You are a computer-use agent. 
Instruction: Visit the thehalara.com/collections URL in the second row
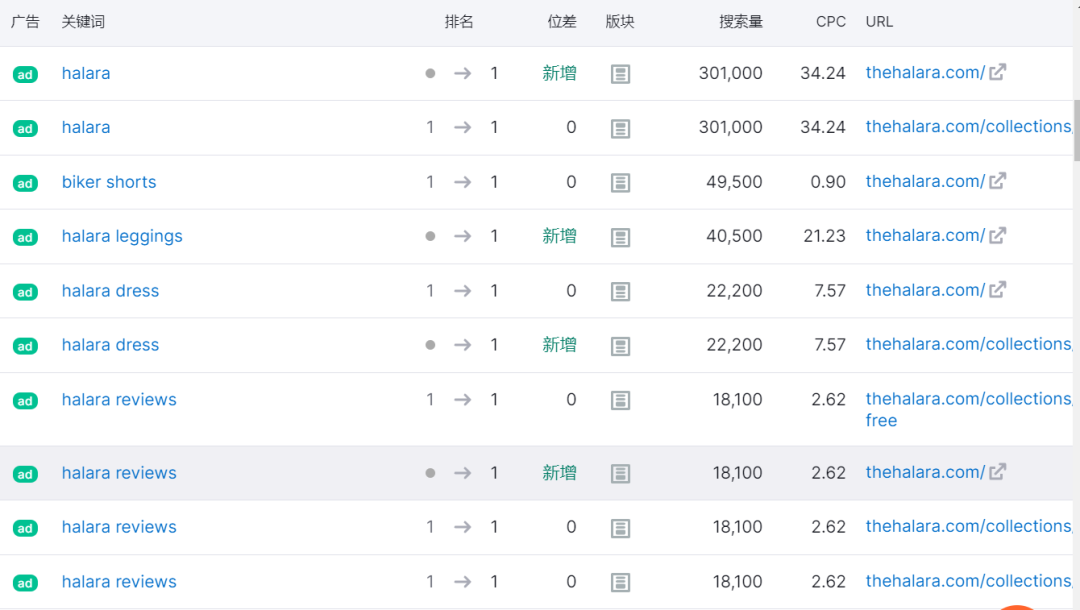(965, 127)
